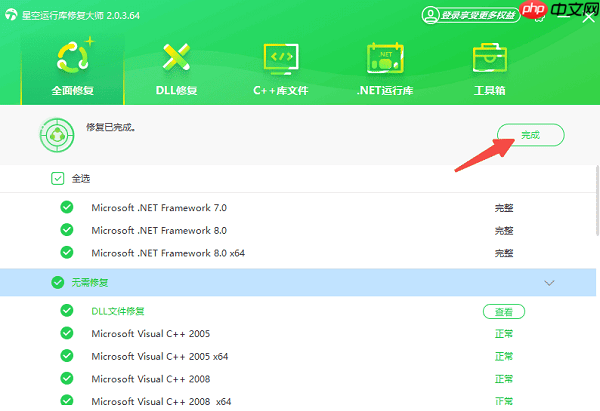The width and height of the screenshot is (600, 411).
Task: Click 正常 status for Visual C++ 2005
Action: pos(504,334)
